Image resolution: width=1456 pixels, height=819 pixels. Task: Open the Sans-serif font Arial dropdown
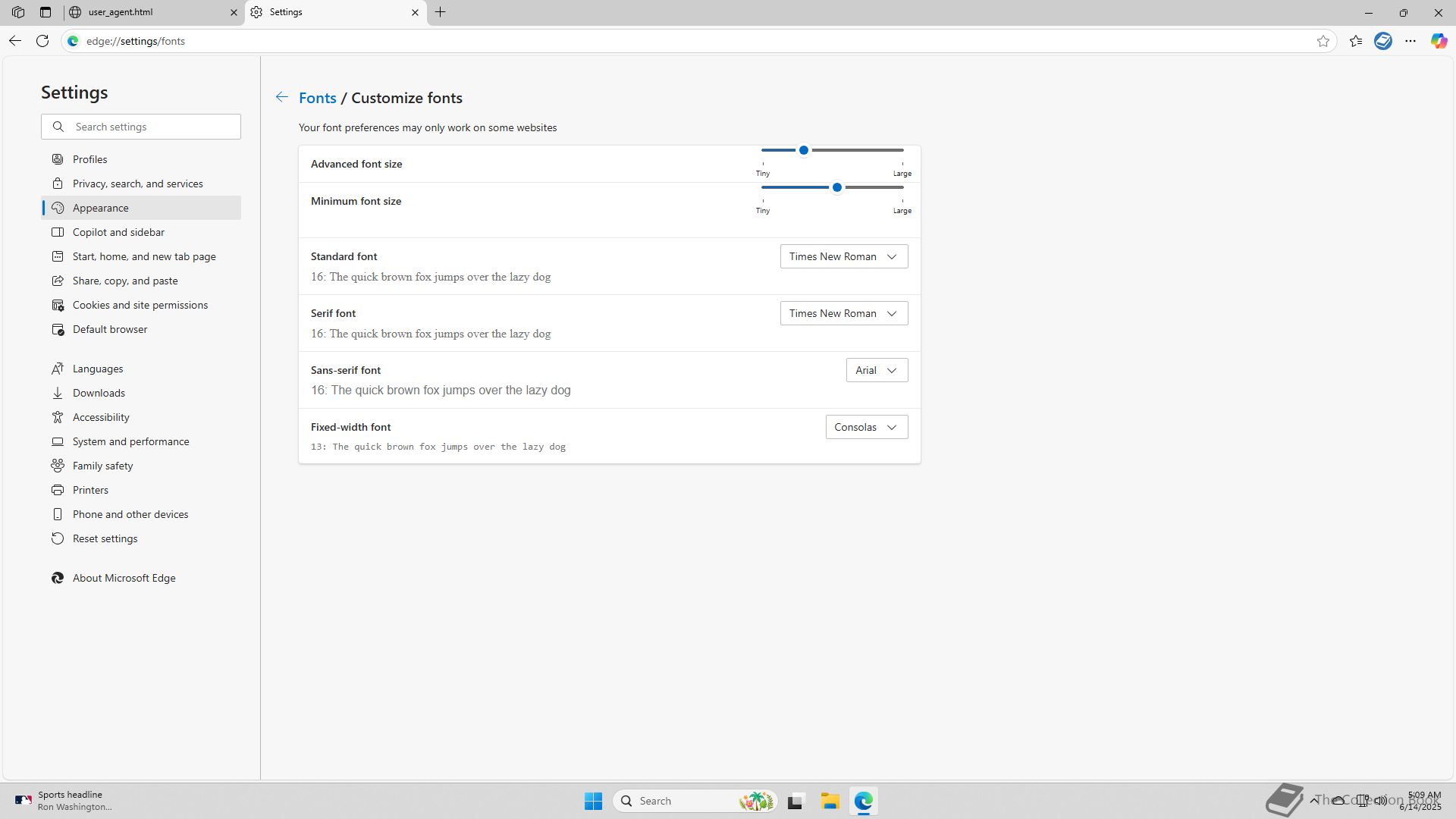877,370
